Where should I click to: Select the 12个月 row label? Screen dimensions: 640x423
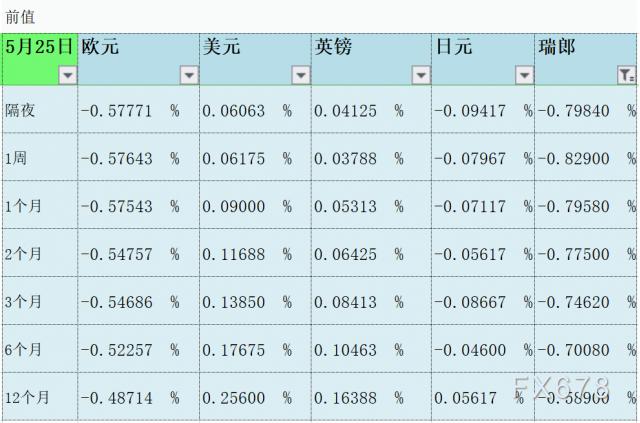tap(40, 396)
